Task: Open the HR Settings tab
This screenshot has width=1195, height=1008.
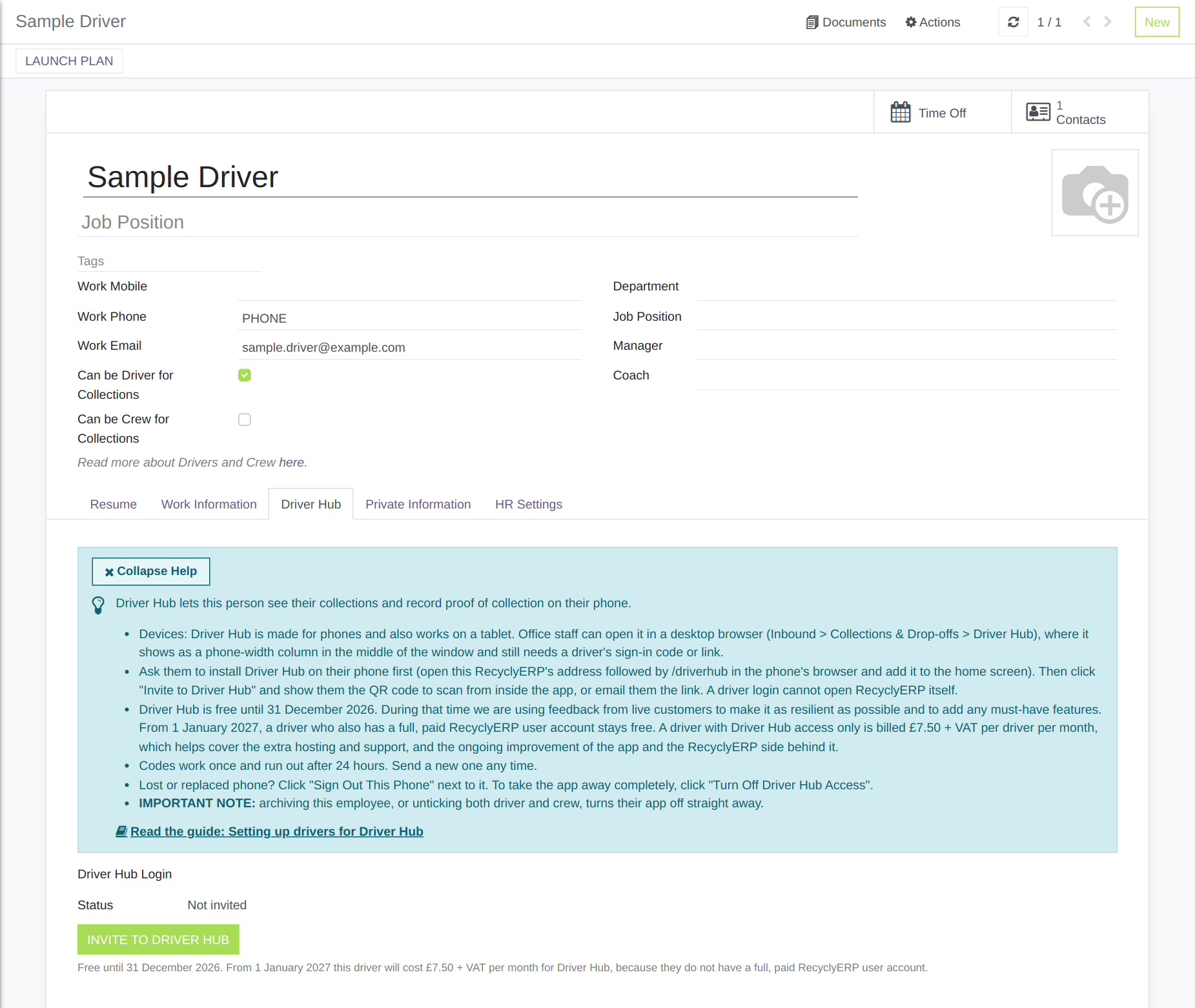Action: coord(528,504)
